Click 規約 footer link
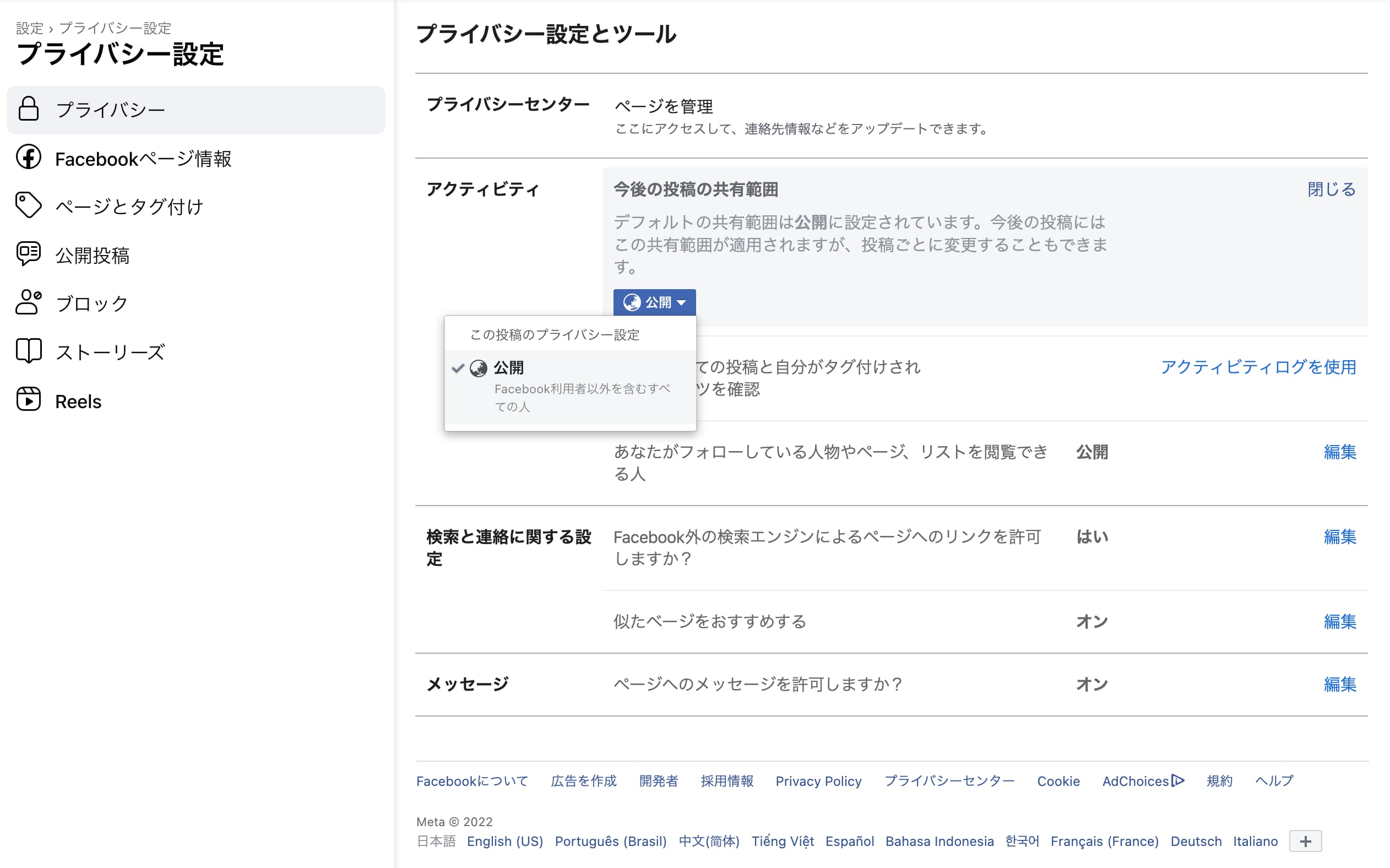The height and width of the screenshot is (868, 1390). [x=1219, y=781]
